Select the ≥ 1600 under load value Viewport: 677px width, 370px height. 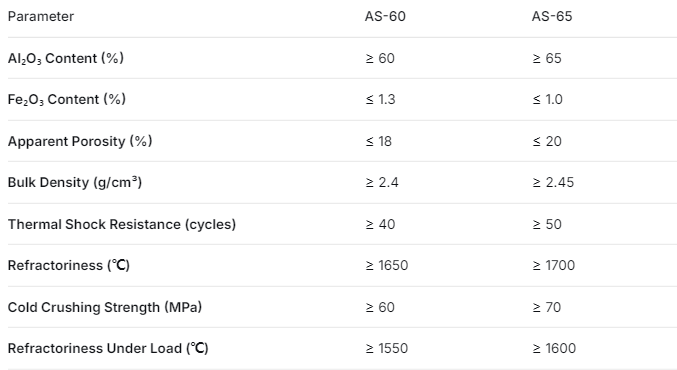(x=554, y=348)
